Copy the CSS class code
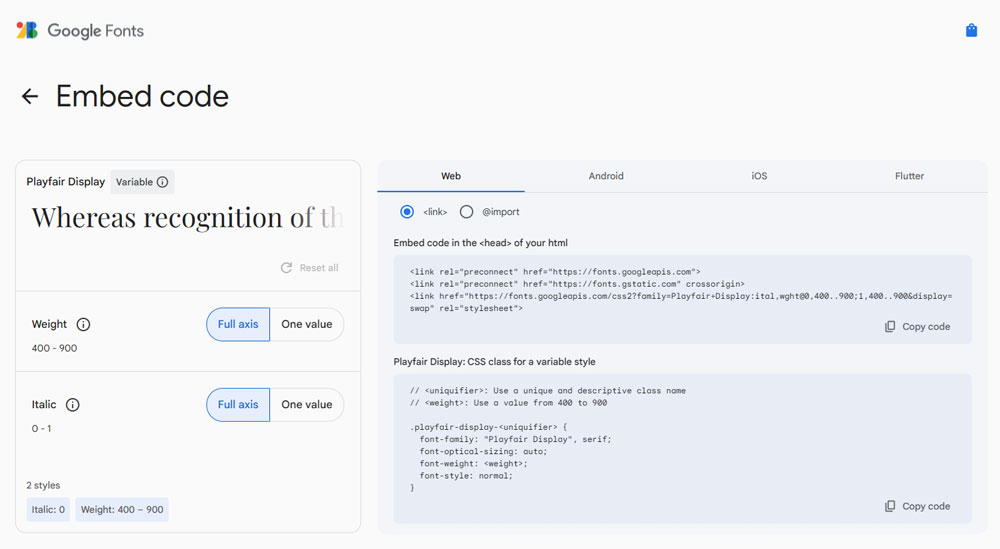This screenshot has width=1000, height=549. click(917, 506)
